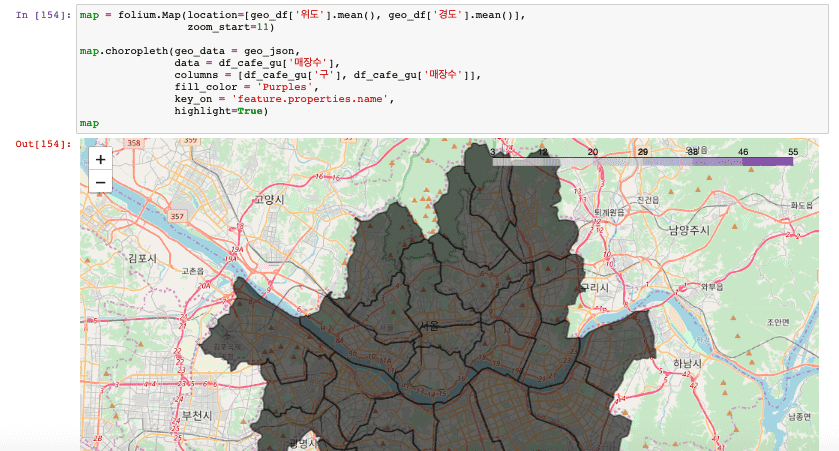
Task: Click the 진건읍 map label
Action: click(x=648, y=200)
